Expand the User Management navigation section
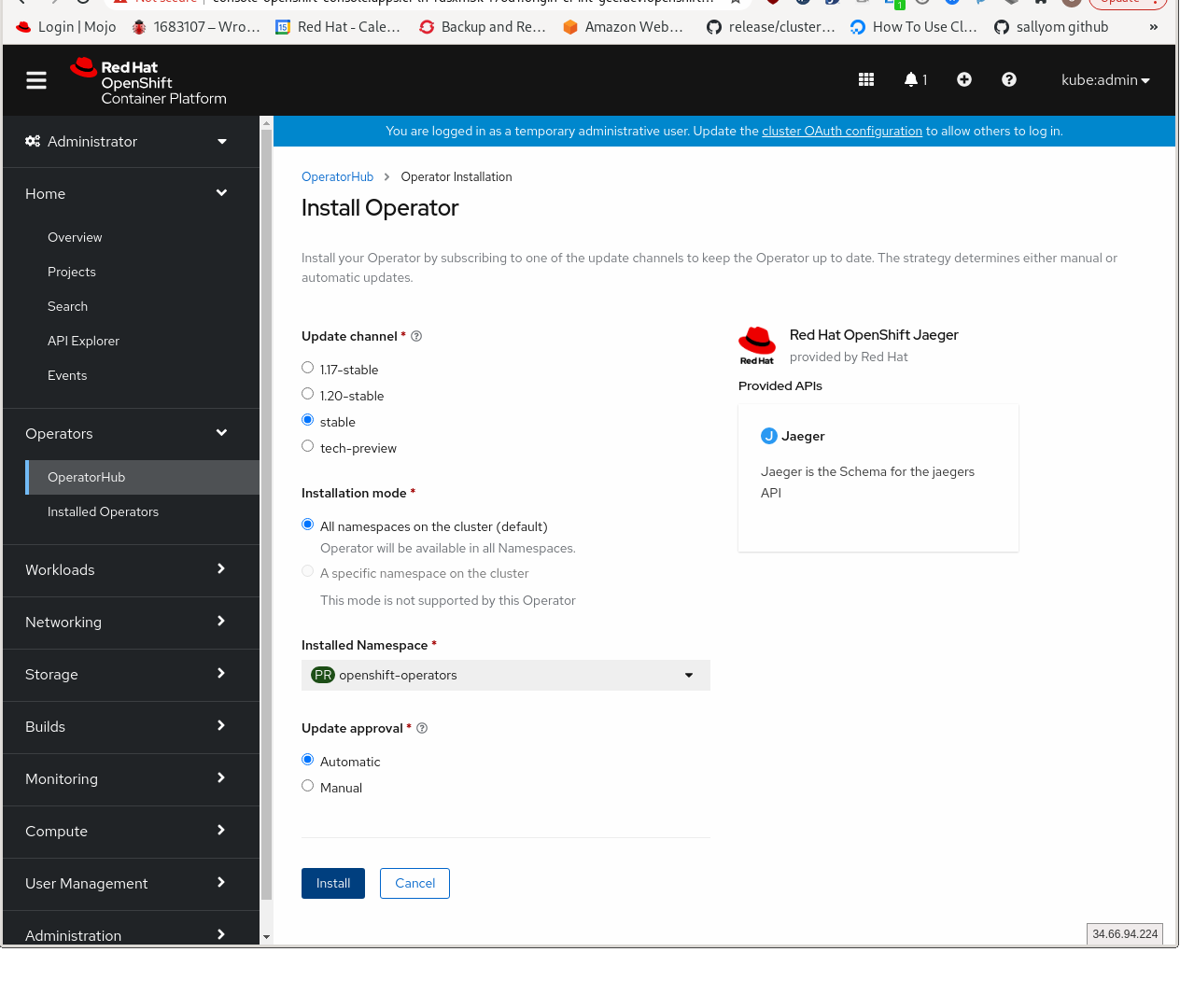This screenshot has height=1008, width=1180. (131, 883)
